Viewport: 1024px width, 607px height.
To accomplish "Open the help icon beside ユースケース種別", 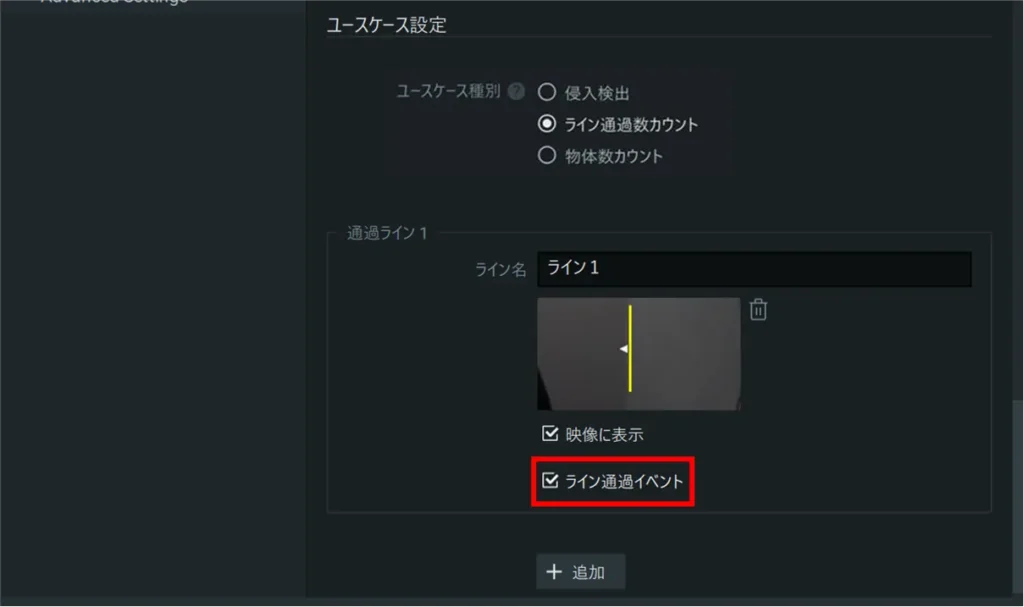I will [x=516, y=91].
